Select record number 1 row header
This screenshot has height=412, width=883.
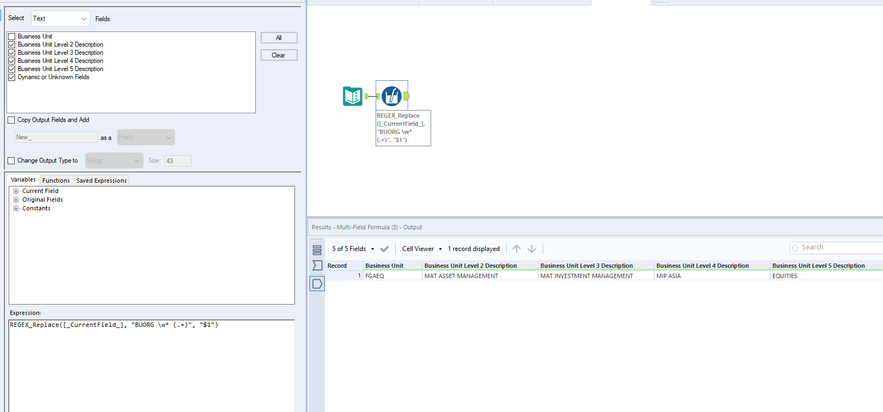pos(344,276)
